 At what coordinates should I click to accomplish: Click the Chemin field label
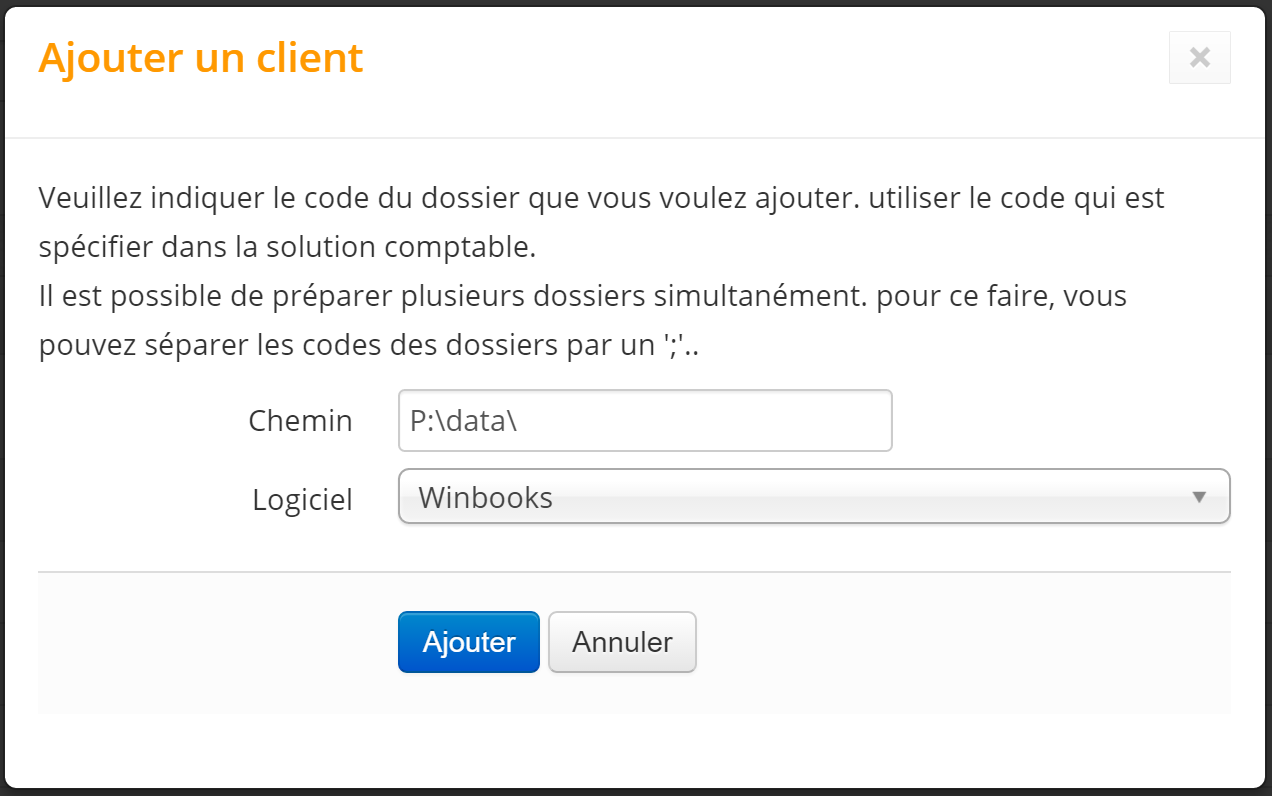coord(300,421)
